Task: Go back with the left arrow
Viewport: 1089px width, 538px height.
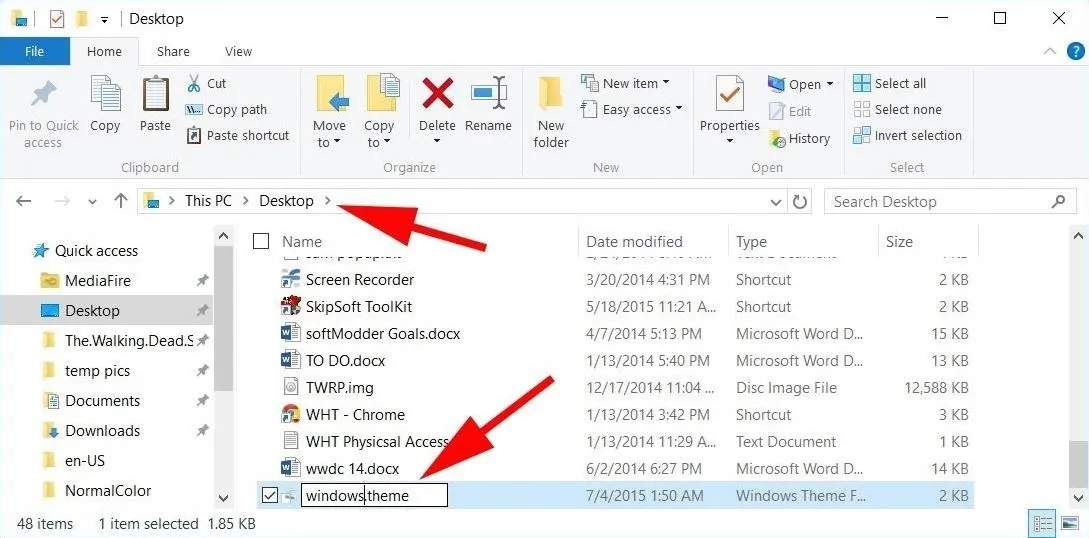Action: 24,201
